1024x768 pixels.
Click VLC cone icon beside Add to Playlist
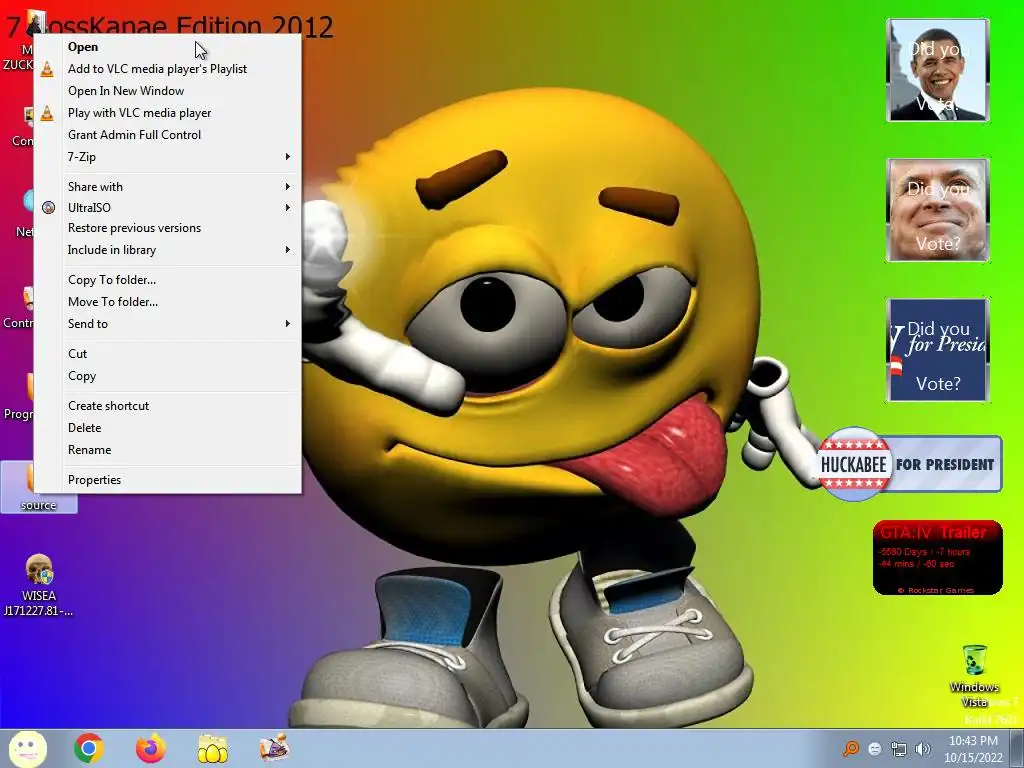47,69
